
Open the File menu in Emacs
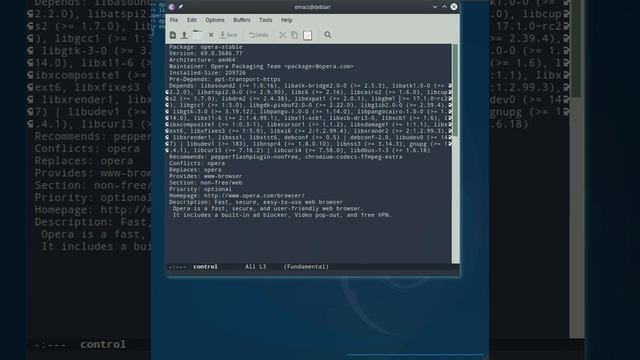[174, 20]
